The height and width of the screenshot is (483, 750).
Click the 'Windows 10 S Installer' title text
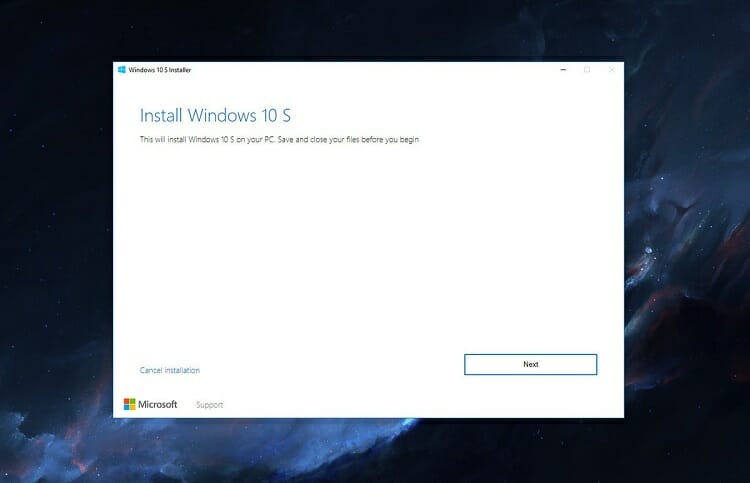point(160,70)
